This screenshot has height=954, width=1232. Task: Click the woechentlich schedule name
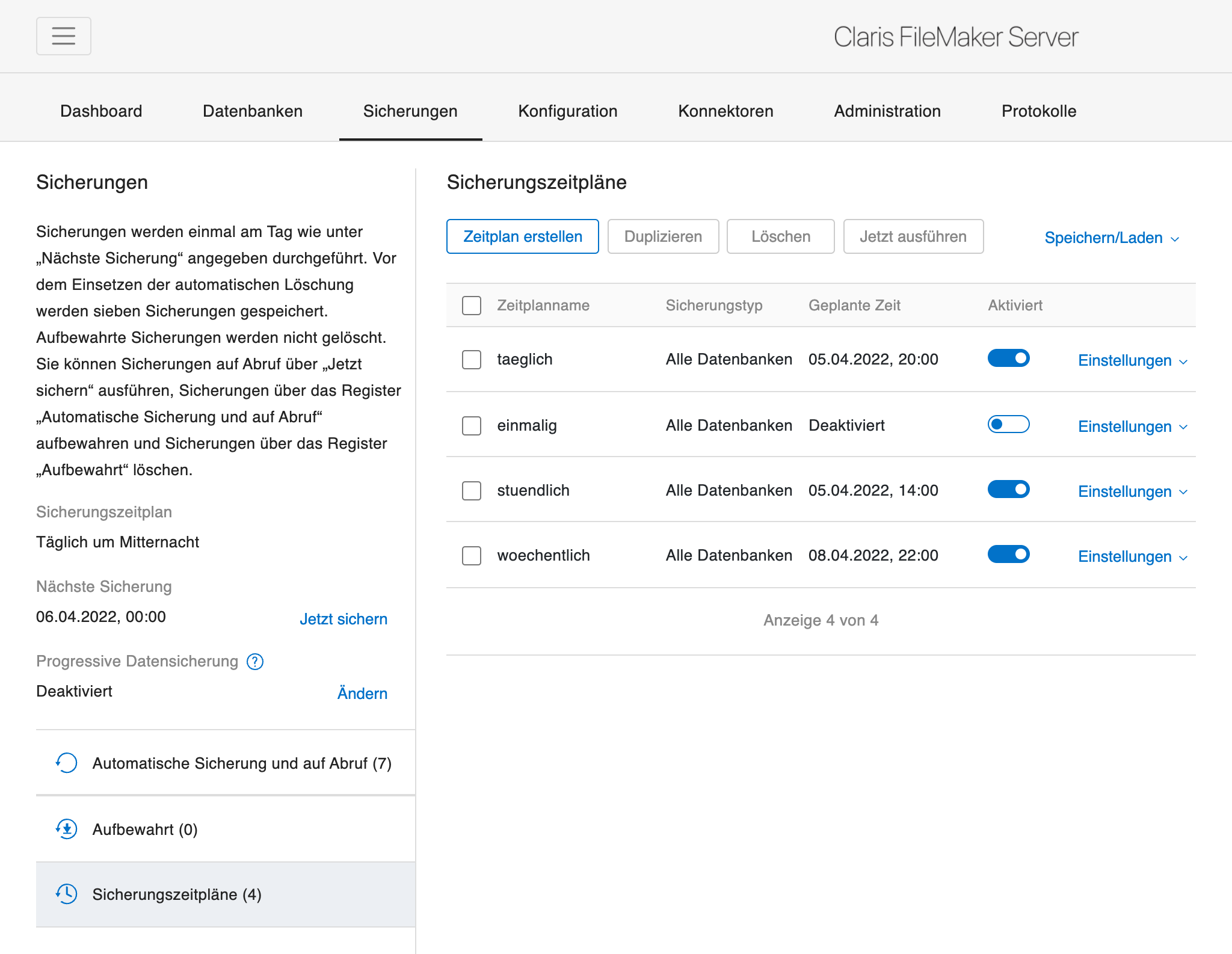pyautogui.click(x=543, y=556)
